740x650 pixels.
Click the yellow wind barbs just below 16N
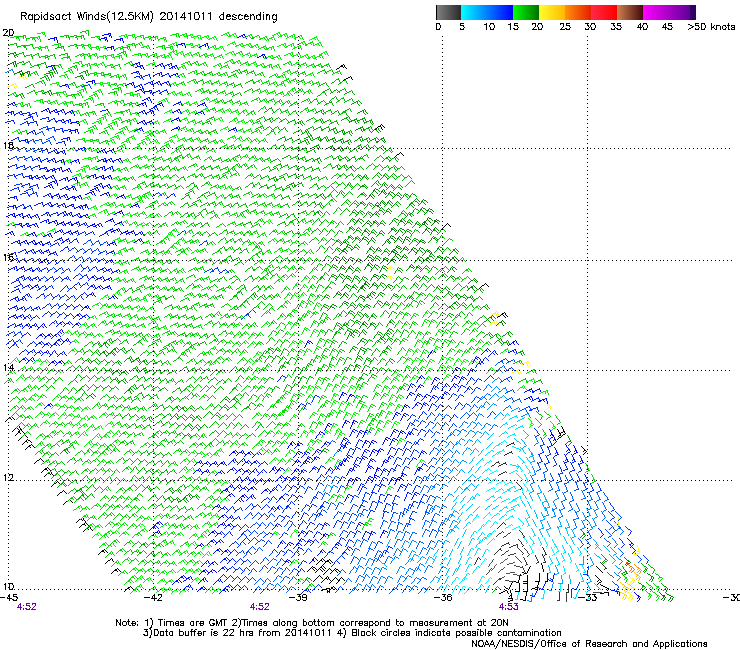point(389,274)
